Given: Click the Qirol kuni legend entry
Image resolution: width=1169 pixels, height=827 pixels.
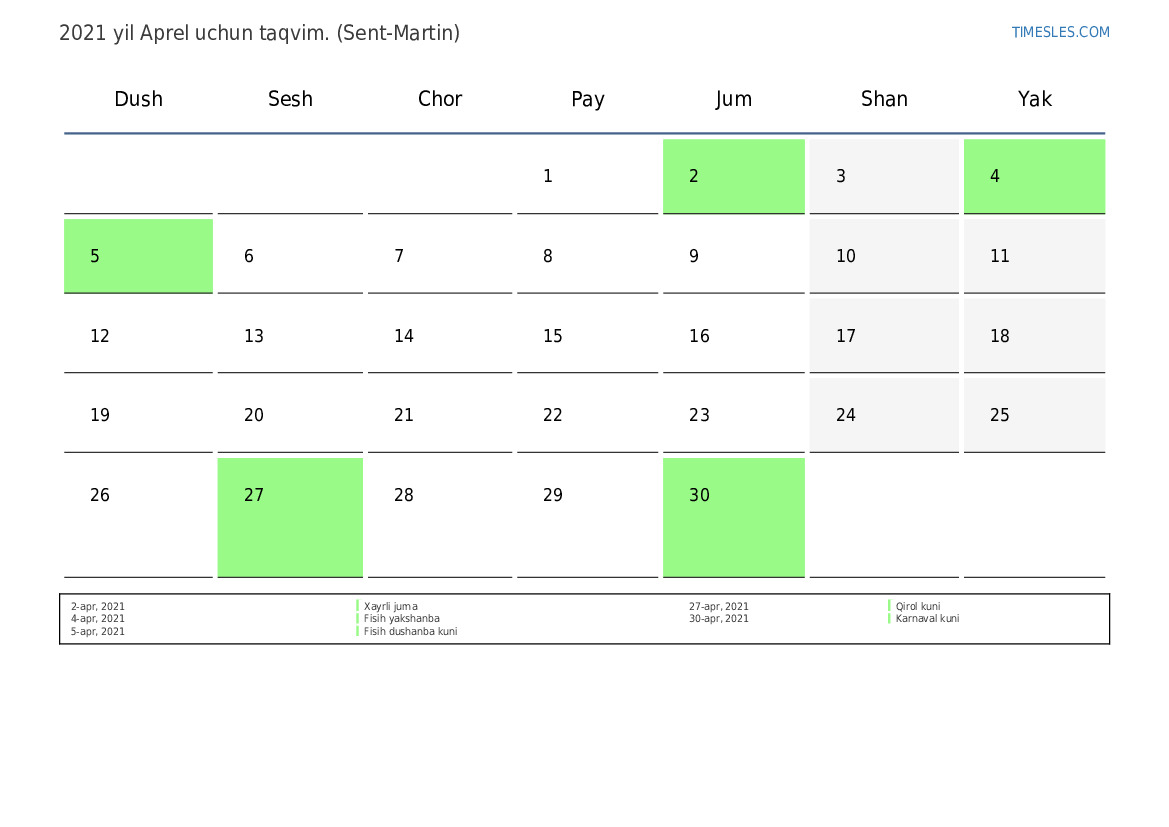Looking at the screenshot, I should point(918,606).
